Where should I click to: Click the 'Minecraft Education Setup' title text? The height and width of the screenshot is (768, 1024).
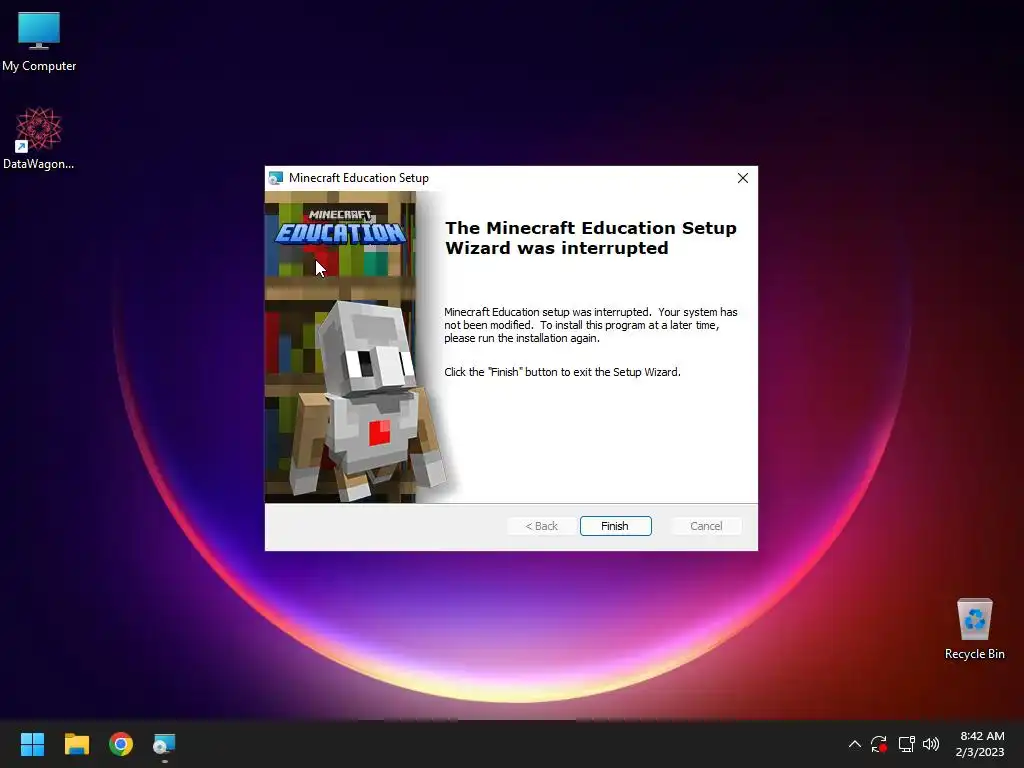[359, 178]
